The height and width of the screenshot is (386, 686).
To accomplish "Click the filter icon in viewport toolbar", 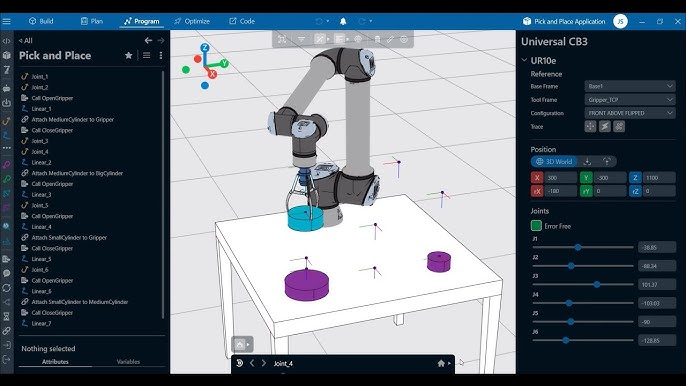I will tap(301, 39).
